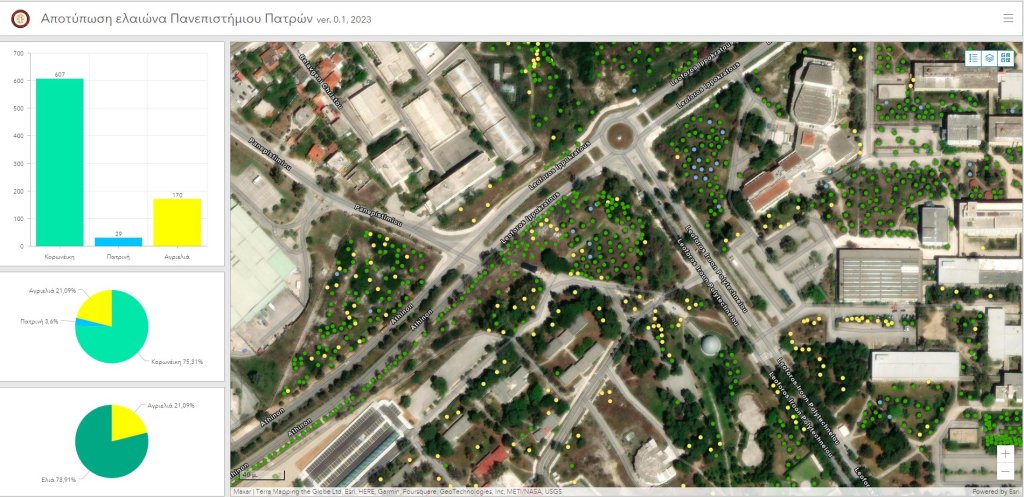Zoom out of the map

[1004, 471]
